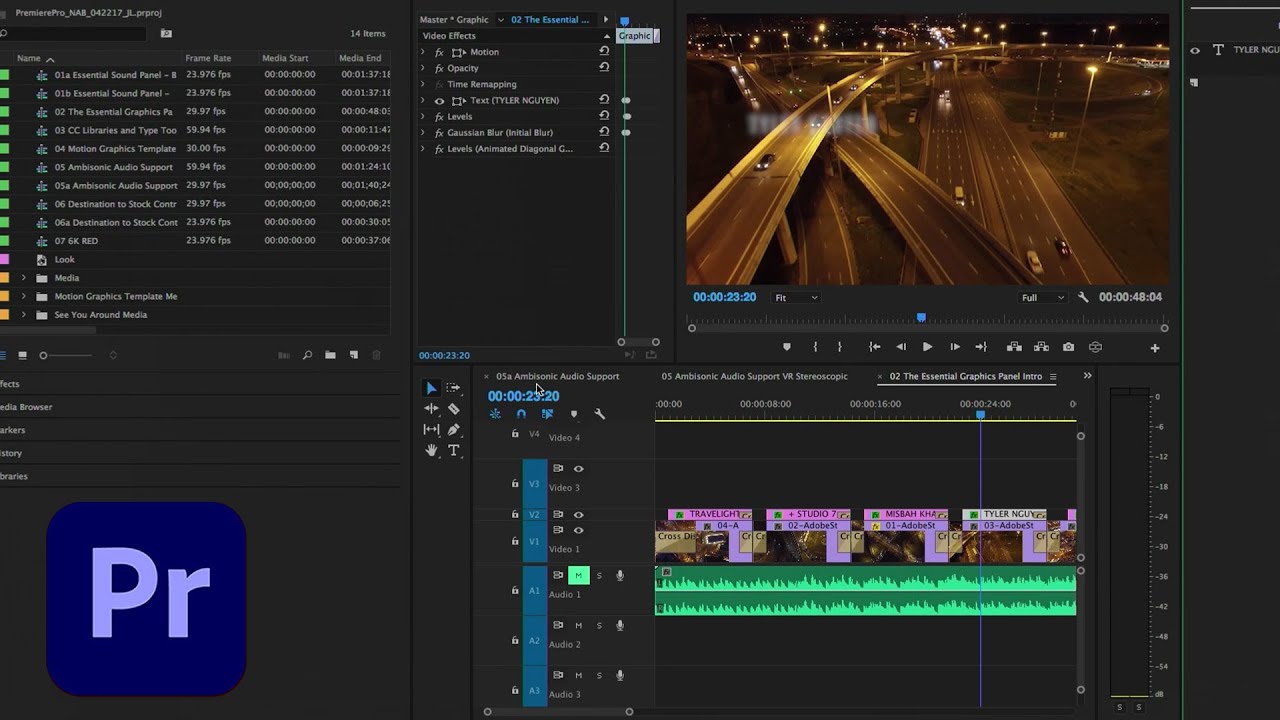Activate the Slip tool
The image size is (1280, 720).
click(431, 429)
